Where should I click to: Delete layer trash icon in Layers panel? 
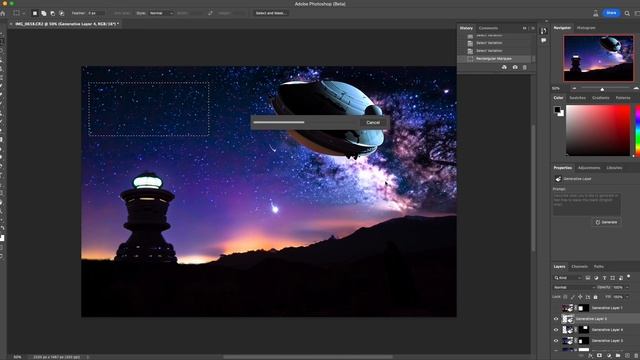coord(636,356)
